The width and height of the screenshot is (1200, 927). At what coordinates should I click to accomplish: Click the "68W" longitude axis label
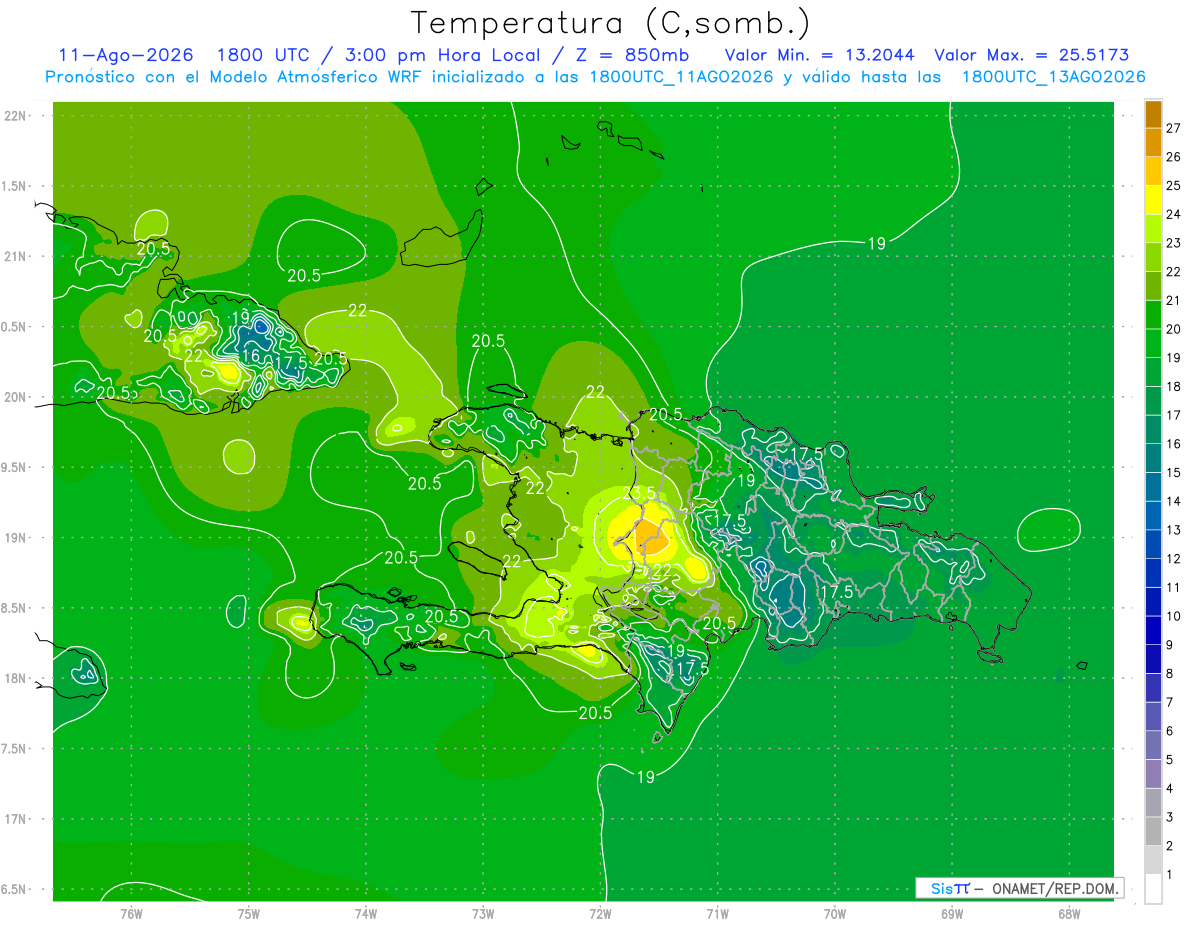pyautogui.click(x=1069, y=914)
